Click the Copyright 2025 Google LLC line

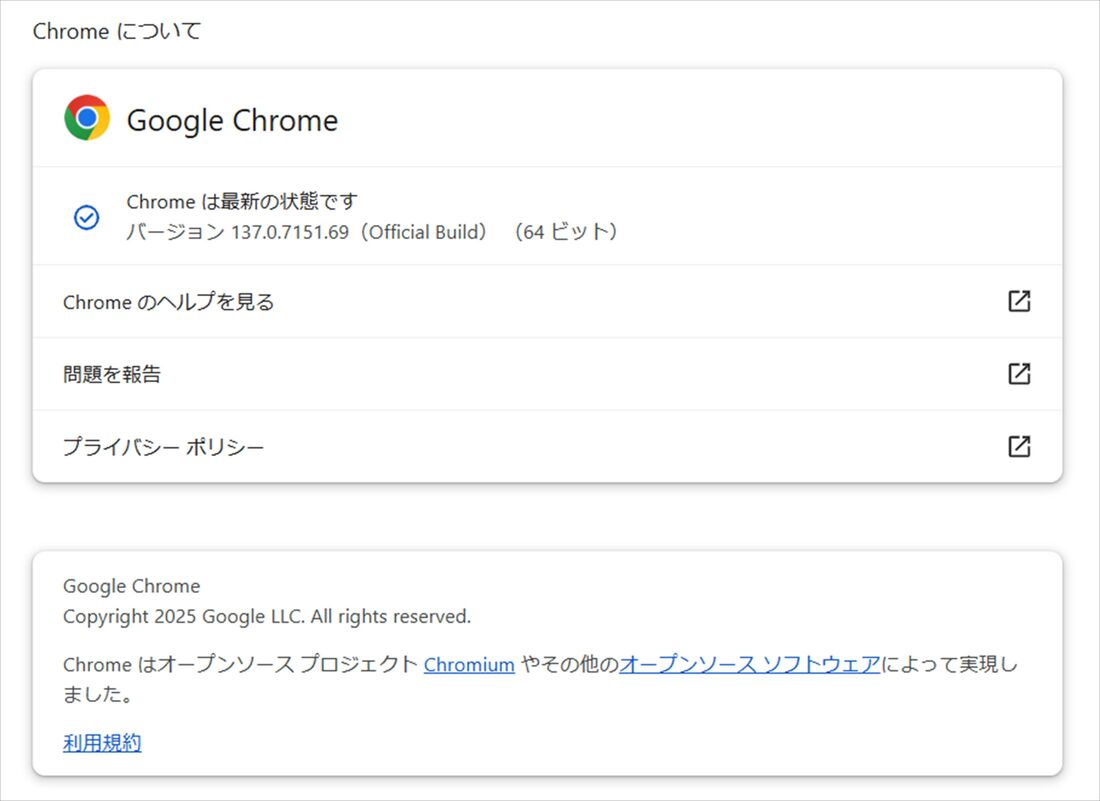[x=267, y=617]
